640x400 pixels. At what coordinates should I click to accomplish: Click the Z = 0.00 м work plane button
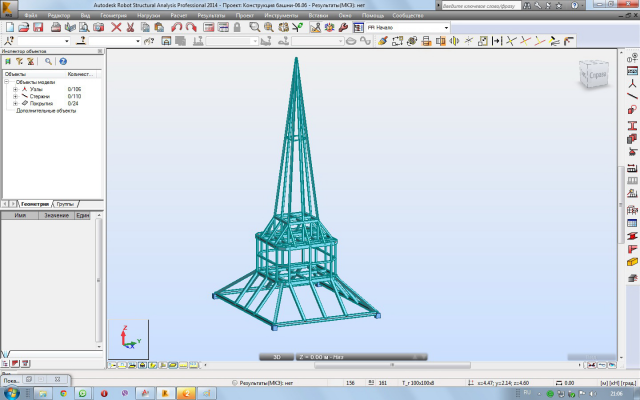(361, 357)
